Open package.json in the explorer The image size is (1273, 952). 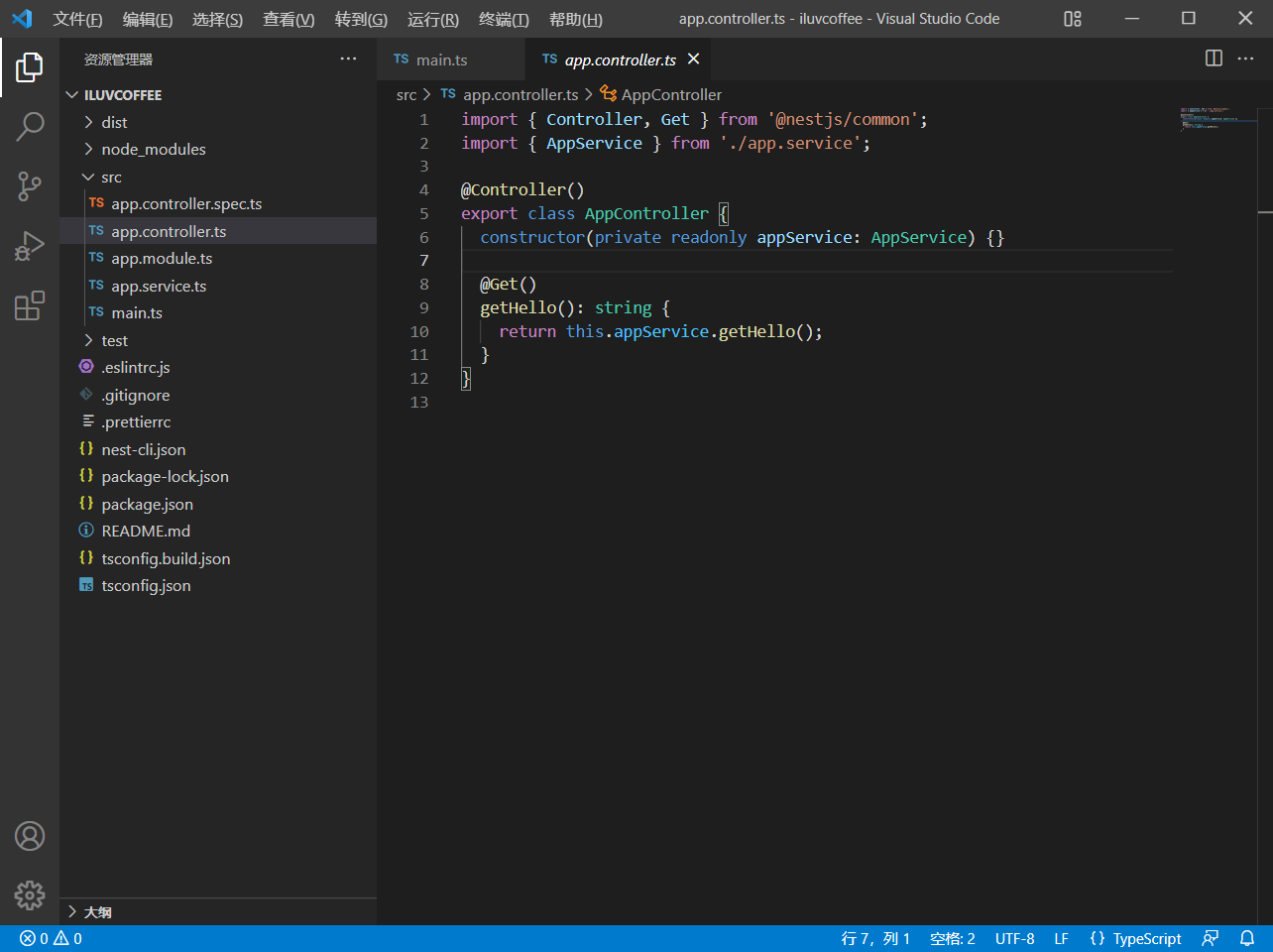pos(147,505)
